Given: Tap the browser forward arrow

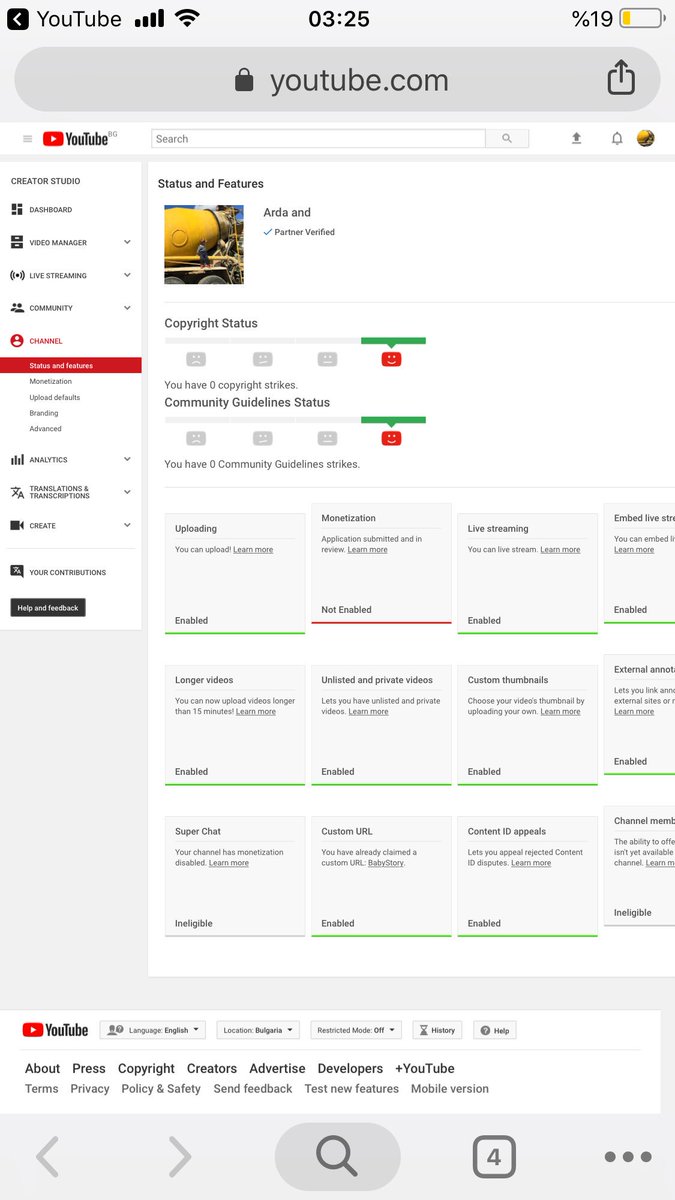Looking at the screenshot, I should [179, 1157].
